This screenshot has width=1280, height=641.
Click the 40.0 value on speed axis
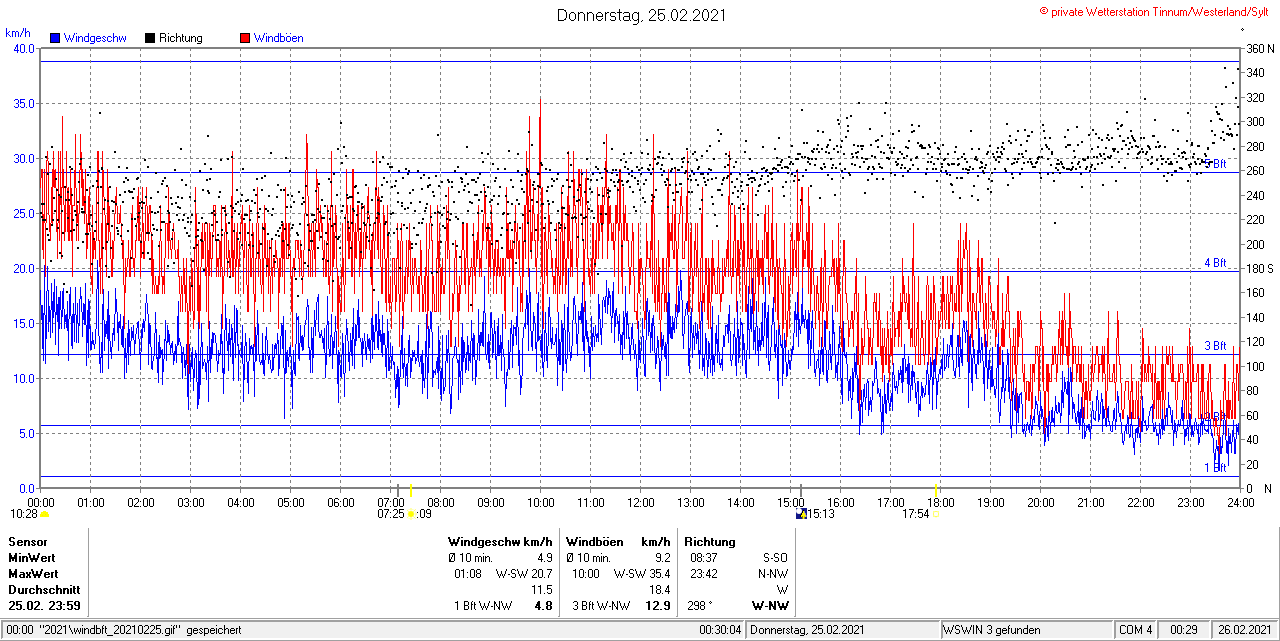pos(22,48)
